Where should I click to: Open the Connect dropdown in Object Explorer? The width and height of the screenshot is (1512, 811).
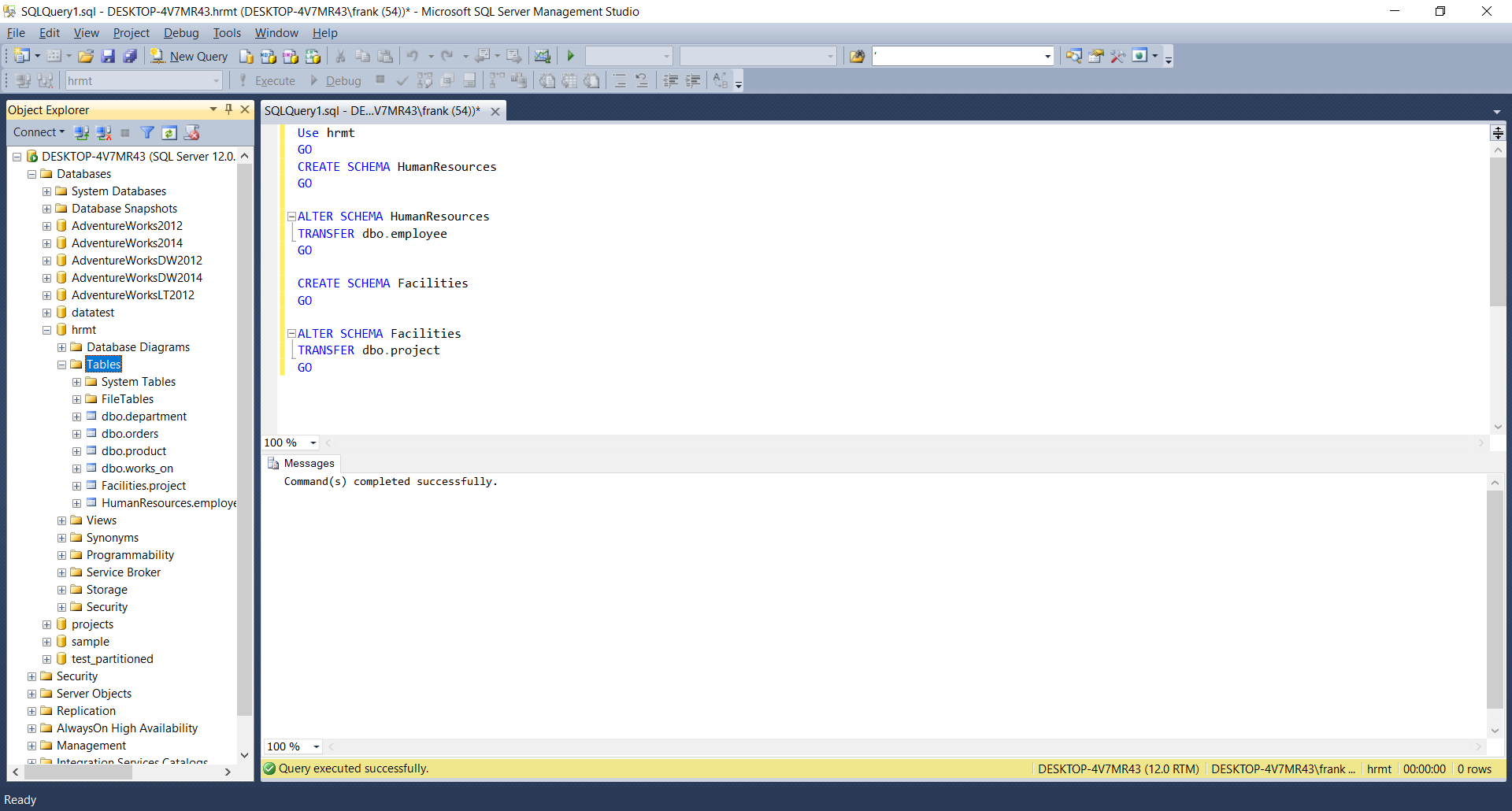tap(39, 132)
